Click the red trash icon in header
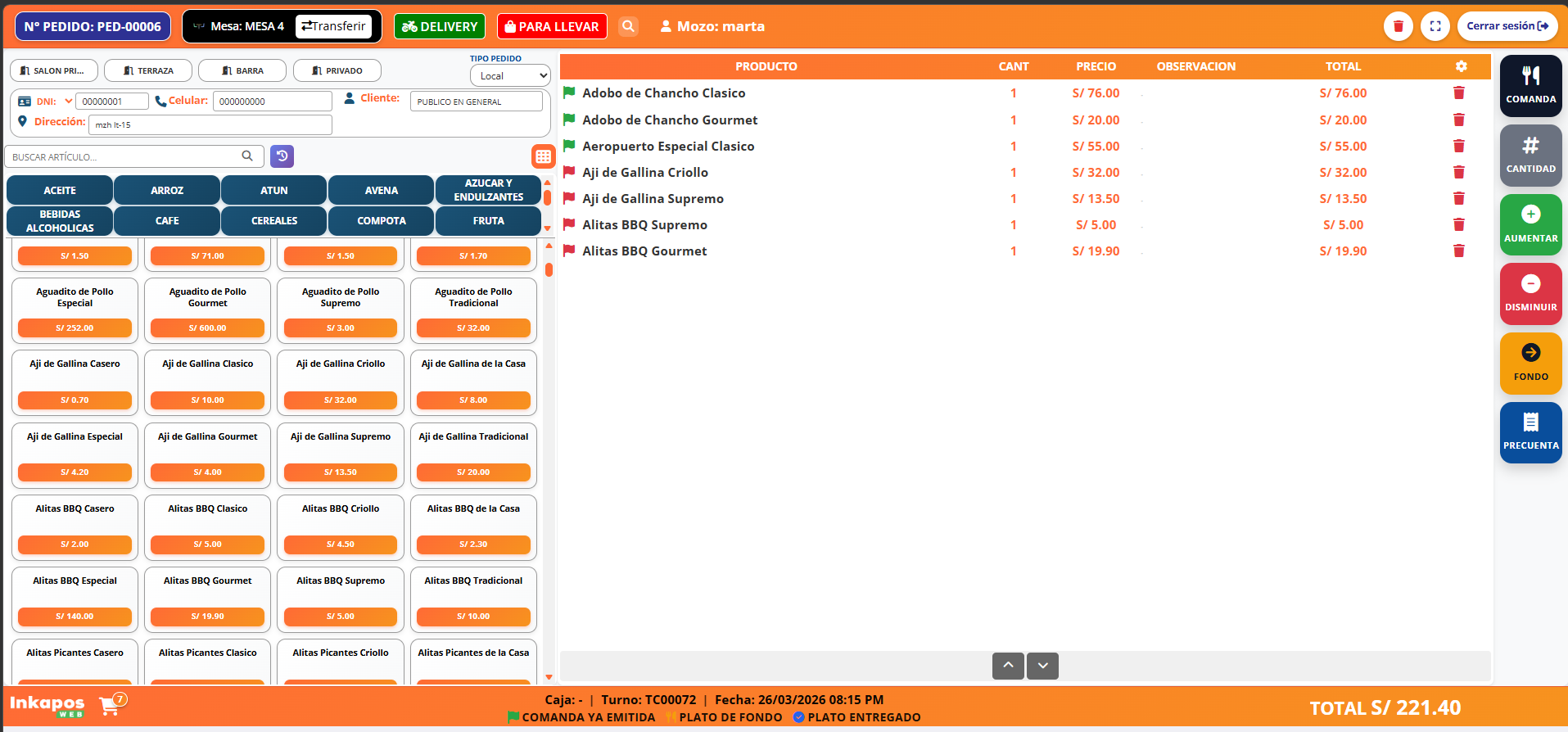The image size is (1568, 732). tap(1398, 26)
